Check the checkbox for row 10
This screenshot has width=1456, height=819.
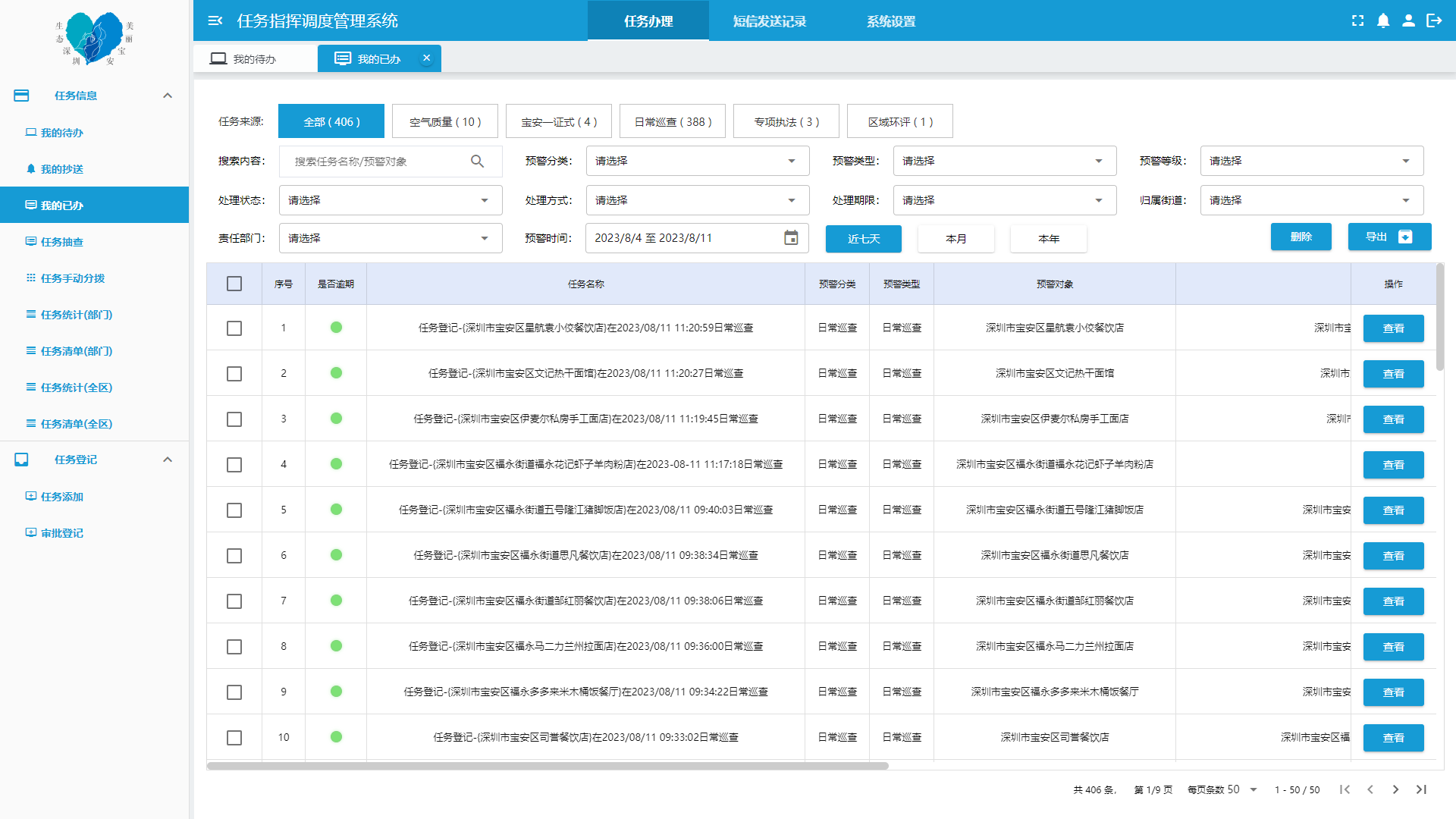(234, 738)
